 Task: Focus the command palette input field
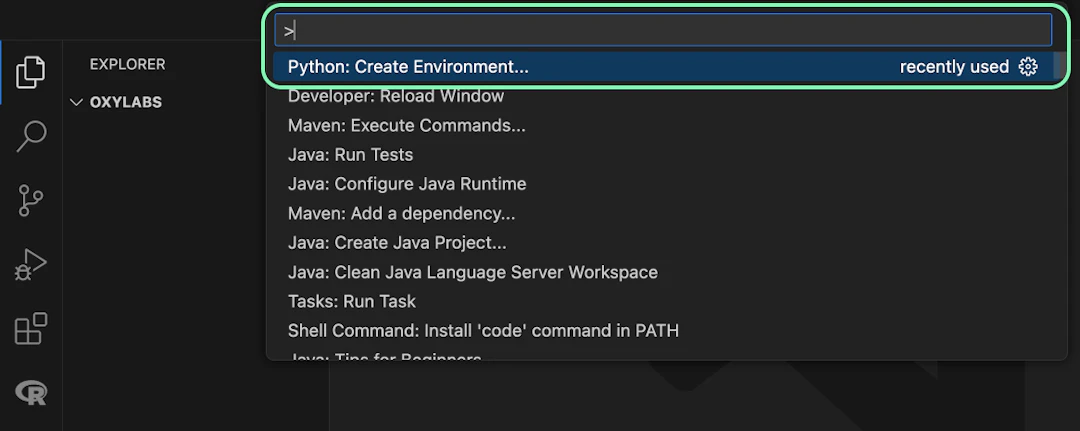[x=663, y=30]
